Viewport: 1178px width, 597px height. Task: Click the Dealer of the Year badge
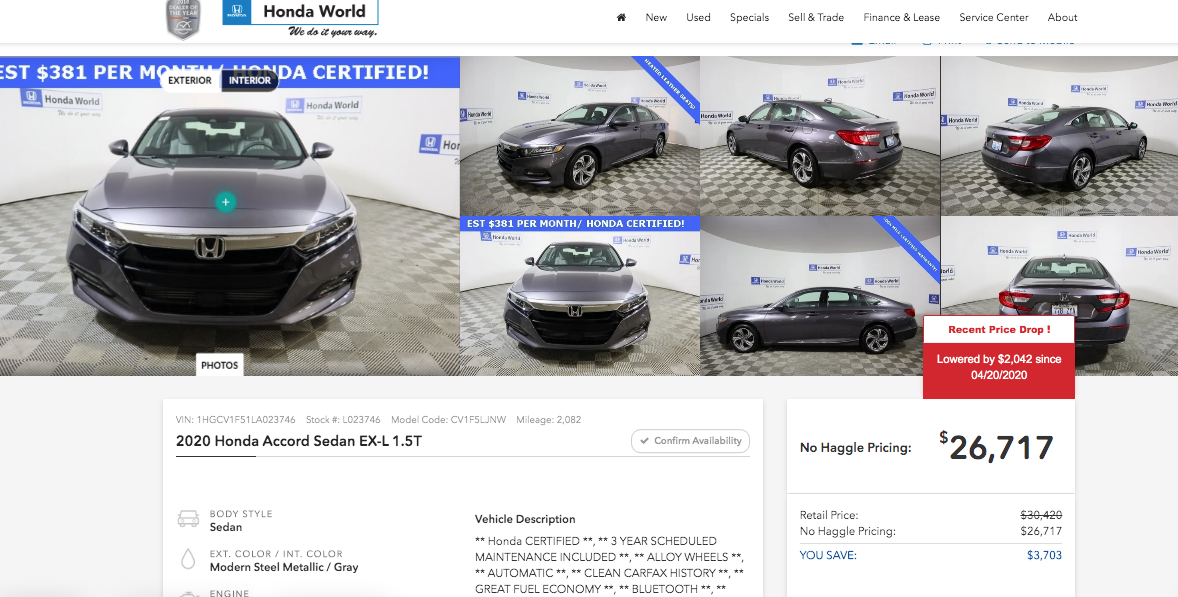[x=183, y=19]
